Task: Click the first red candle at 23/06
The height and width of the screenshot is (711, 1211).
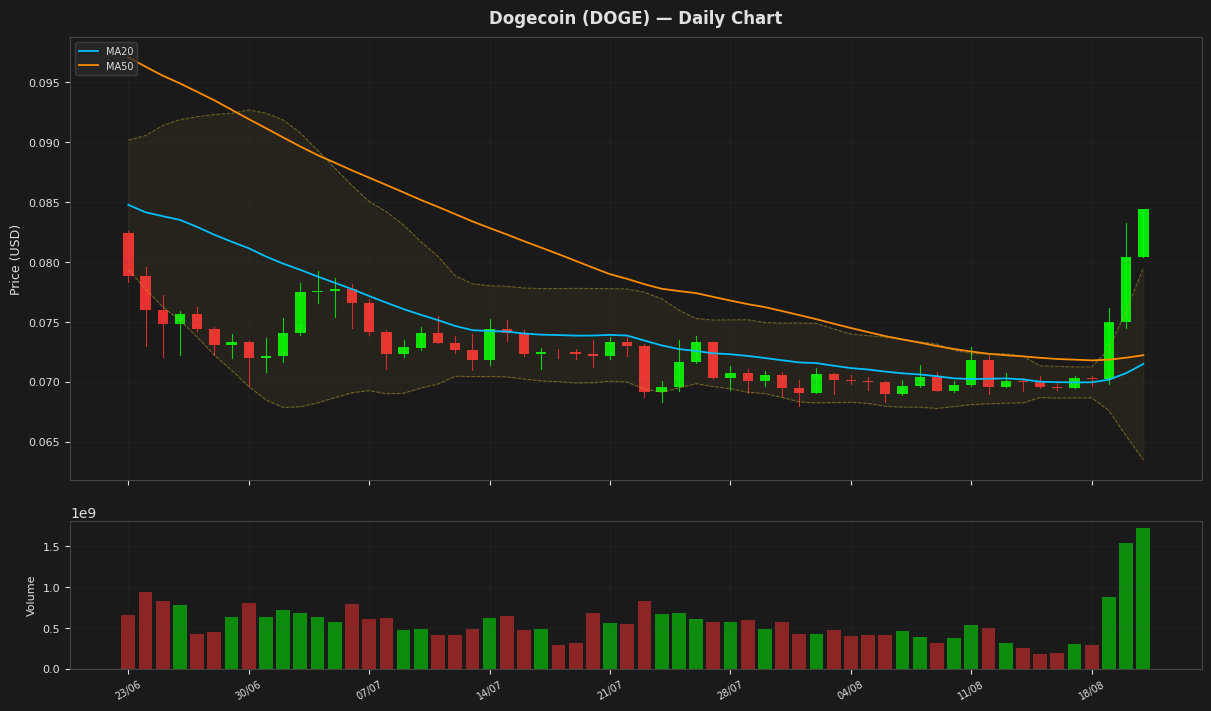Action: (128, 254)
